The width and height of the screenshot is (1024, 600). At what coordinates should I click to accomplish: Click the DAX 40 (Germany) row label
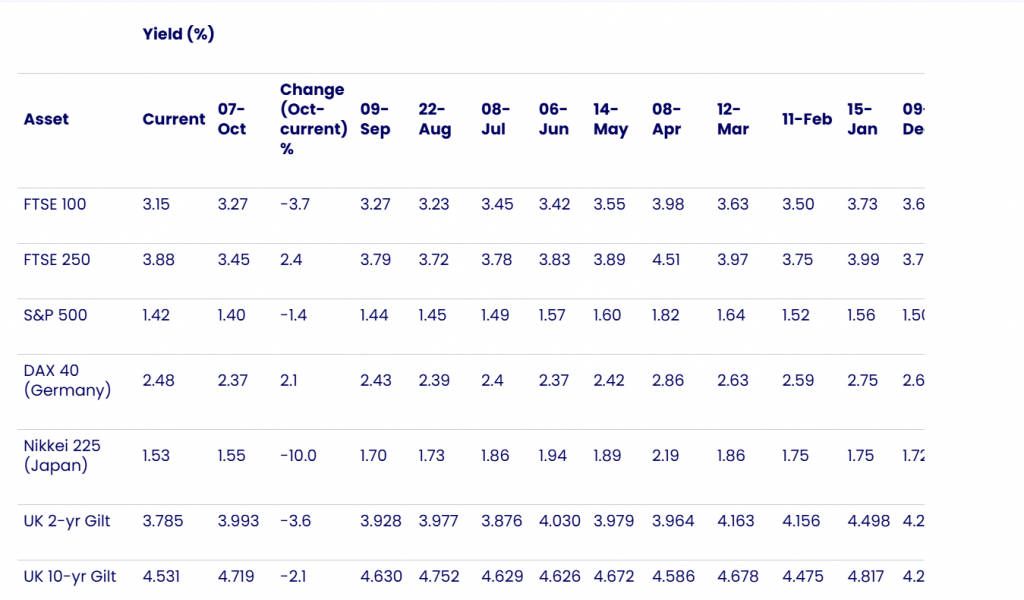[x=67, y=380]
